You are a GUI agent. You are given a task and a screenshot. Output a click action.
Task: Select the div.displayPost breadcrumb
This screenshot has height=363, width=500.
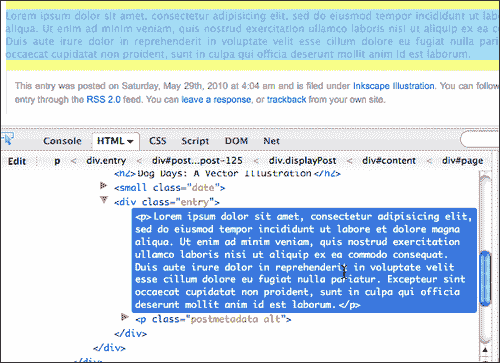click(302, 161)
